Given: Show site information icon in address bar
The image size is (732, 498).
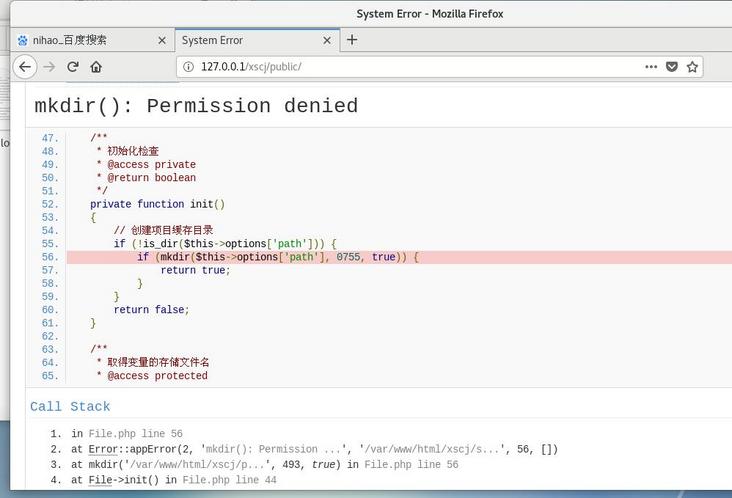Looking at the screenshot, I should click(187, 67).
